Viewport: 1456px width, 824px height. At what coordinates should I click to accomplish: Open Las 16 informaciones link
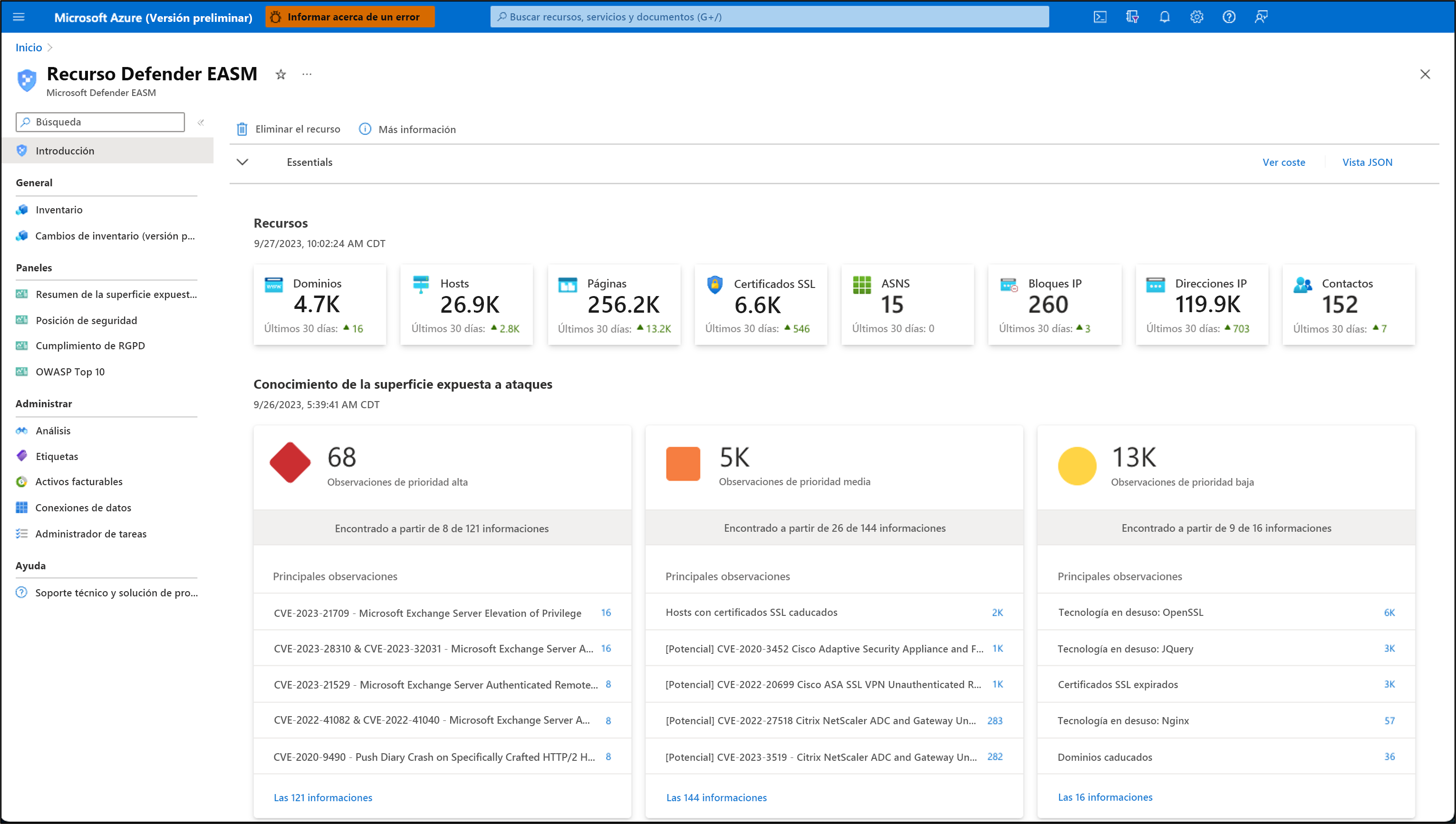(x=1104, y=797)
